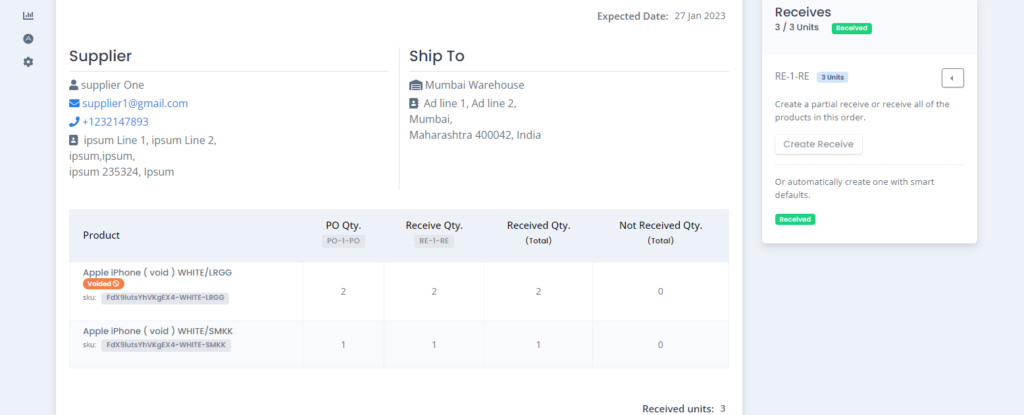
Task: Click the circular up-arrow sidebar icon
Action: point(28,39)
